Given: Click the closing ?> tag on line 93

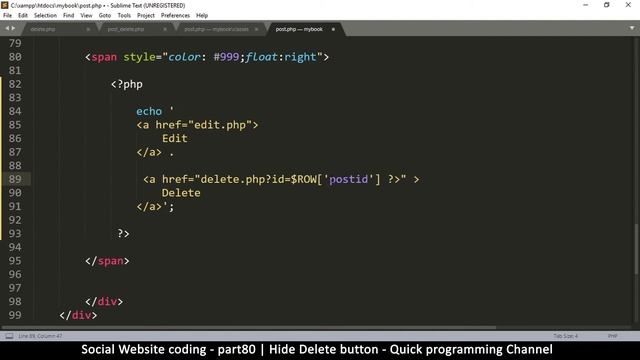Looking at the screenshot, I should pos(123,233).
